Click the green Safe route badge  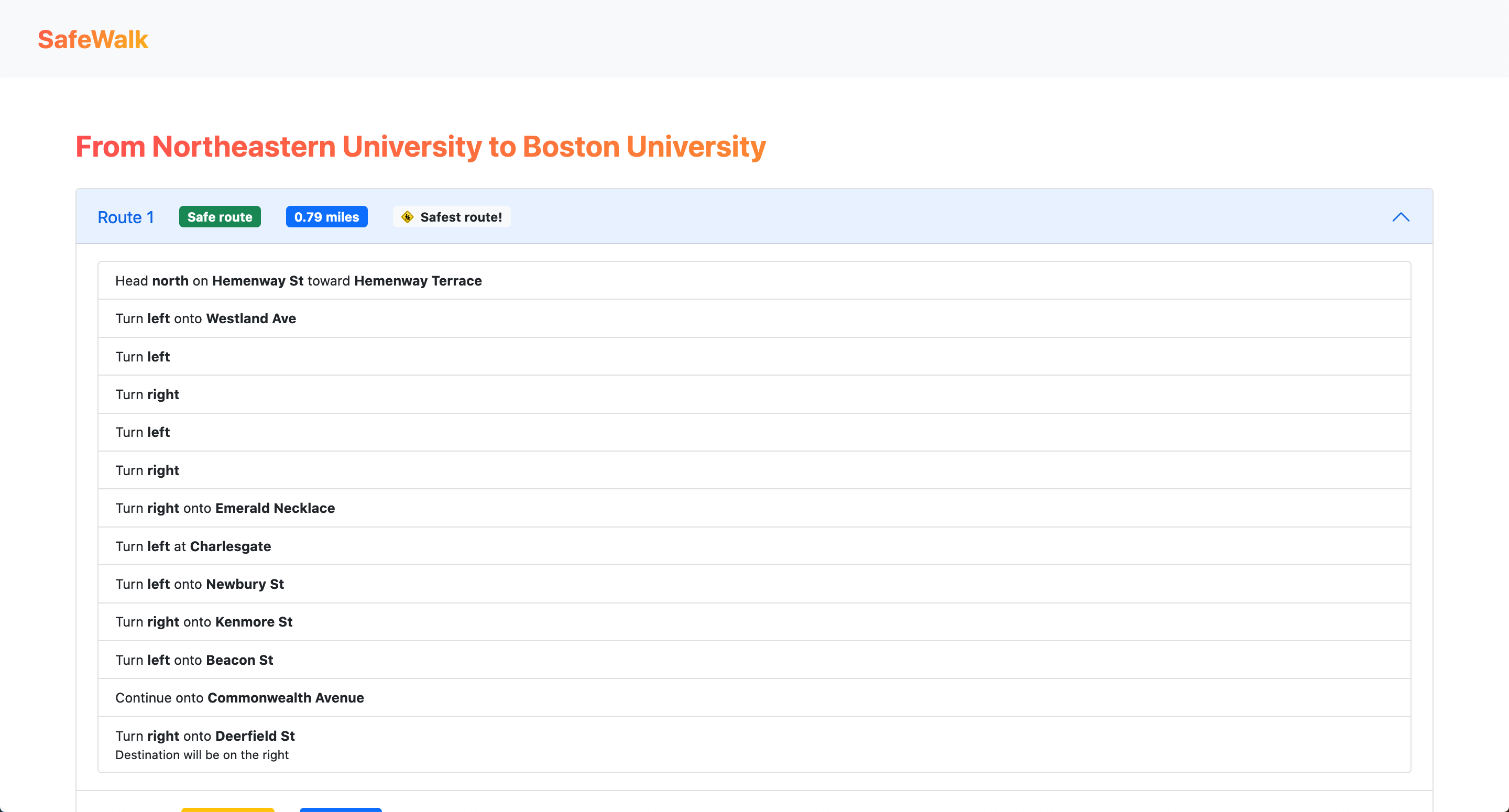(x=220, y=217)
